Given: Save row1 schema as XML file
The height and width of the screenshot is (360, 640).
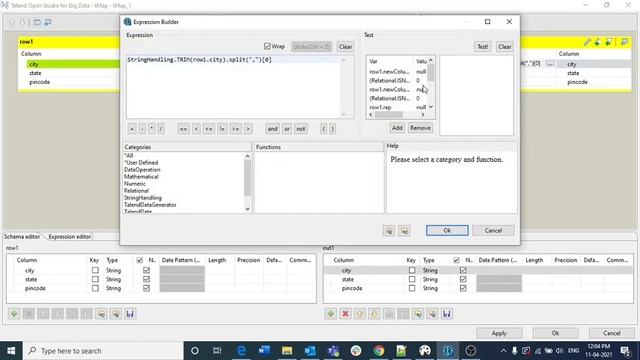Looking at the screenshot, I should 130,313.
